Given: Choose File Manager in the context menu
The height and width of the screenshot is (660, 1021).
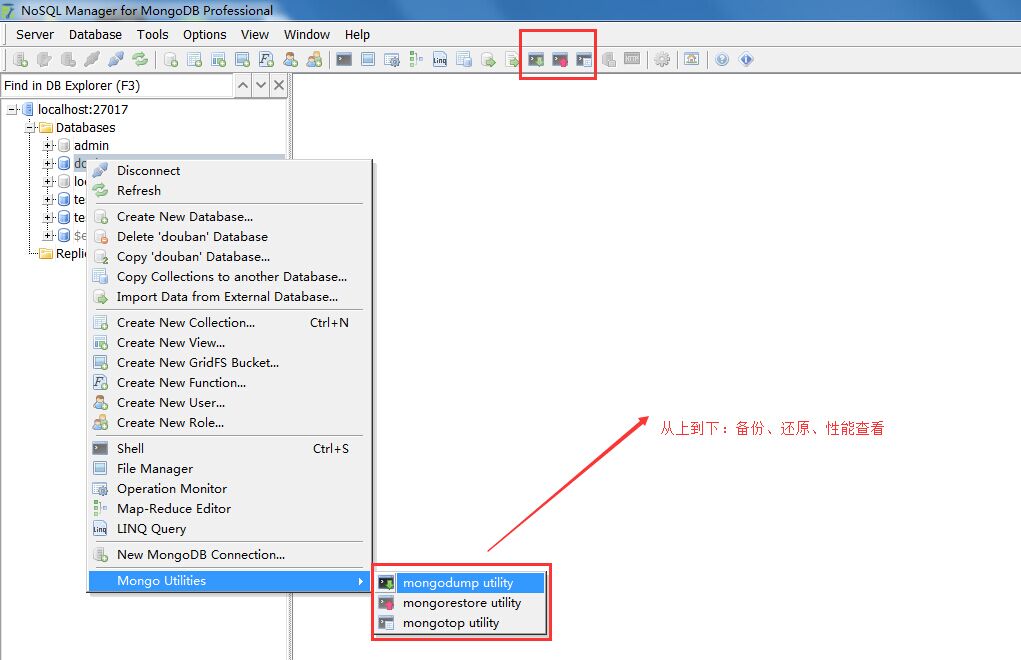Looking at the screenshot, I should point(230,469).
